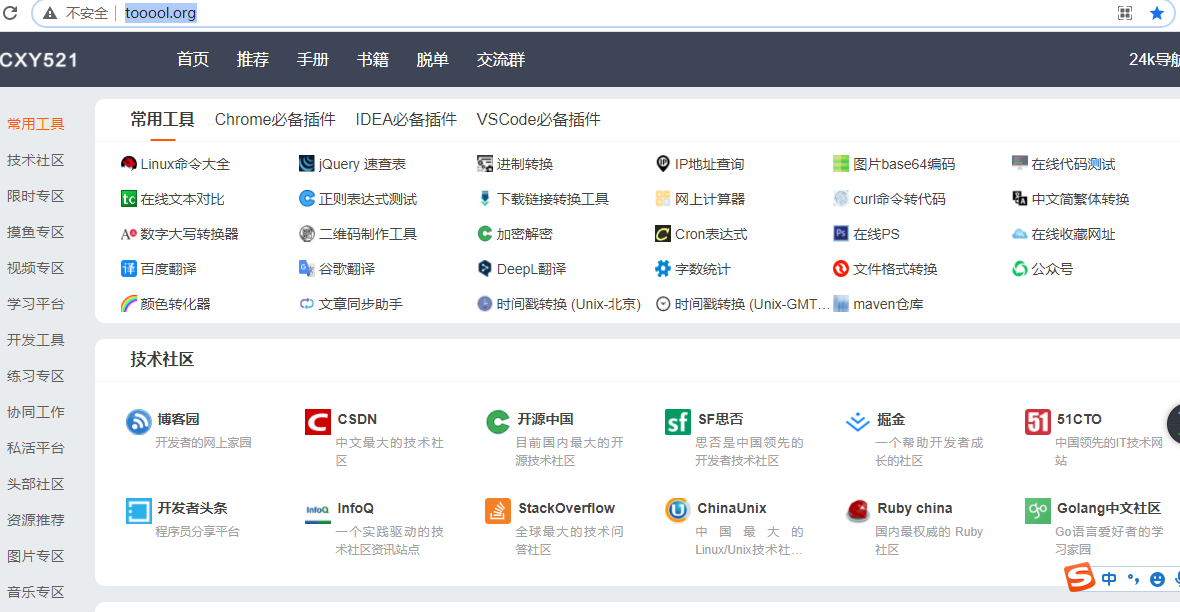This screenshot has width=1180, height=612.
Task: Click the Sogou input method S icon
Action: [x=1079, y=577]
